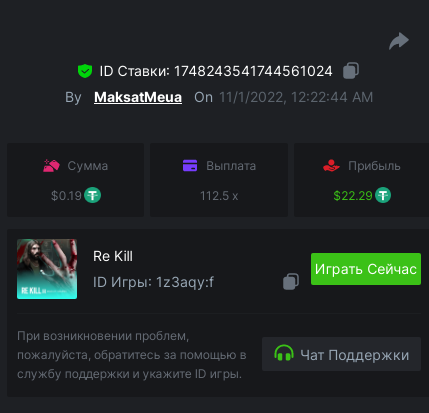Click the $0.19 bet amount
This screenshot has height=413, width=429.
pos(66,196)
